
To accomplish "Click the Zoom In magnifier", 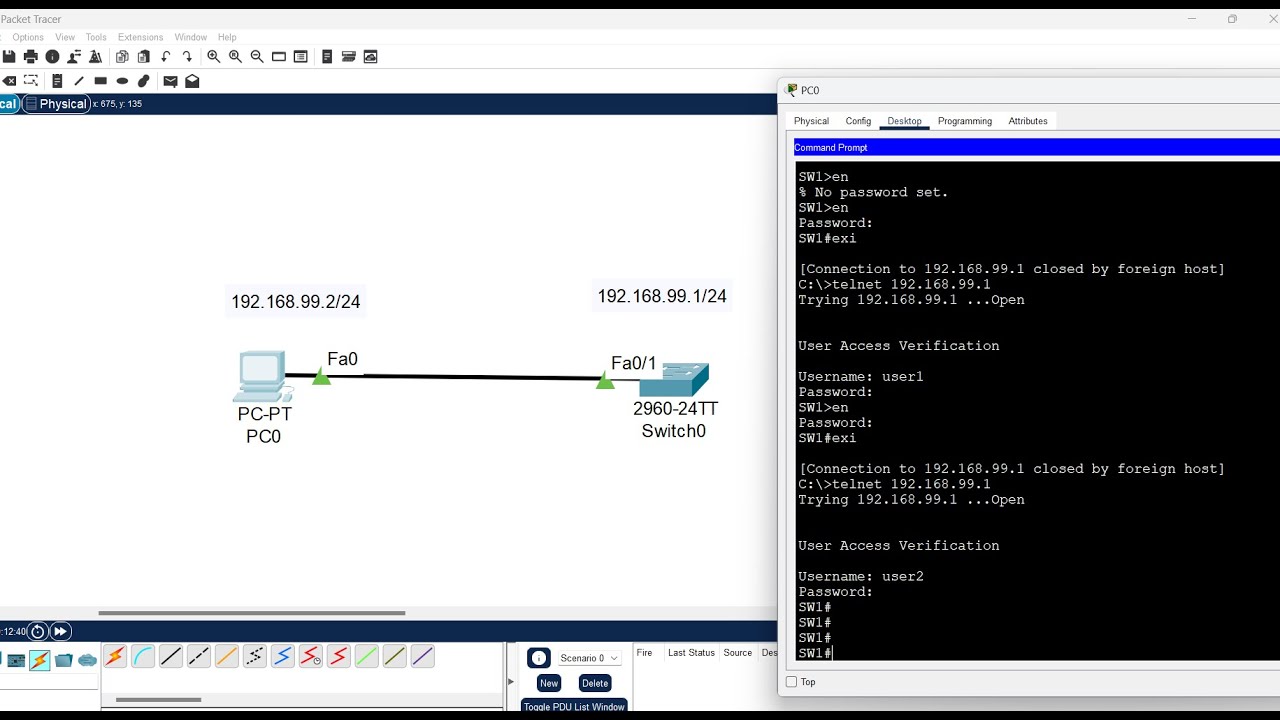I will click(214, 57).
